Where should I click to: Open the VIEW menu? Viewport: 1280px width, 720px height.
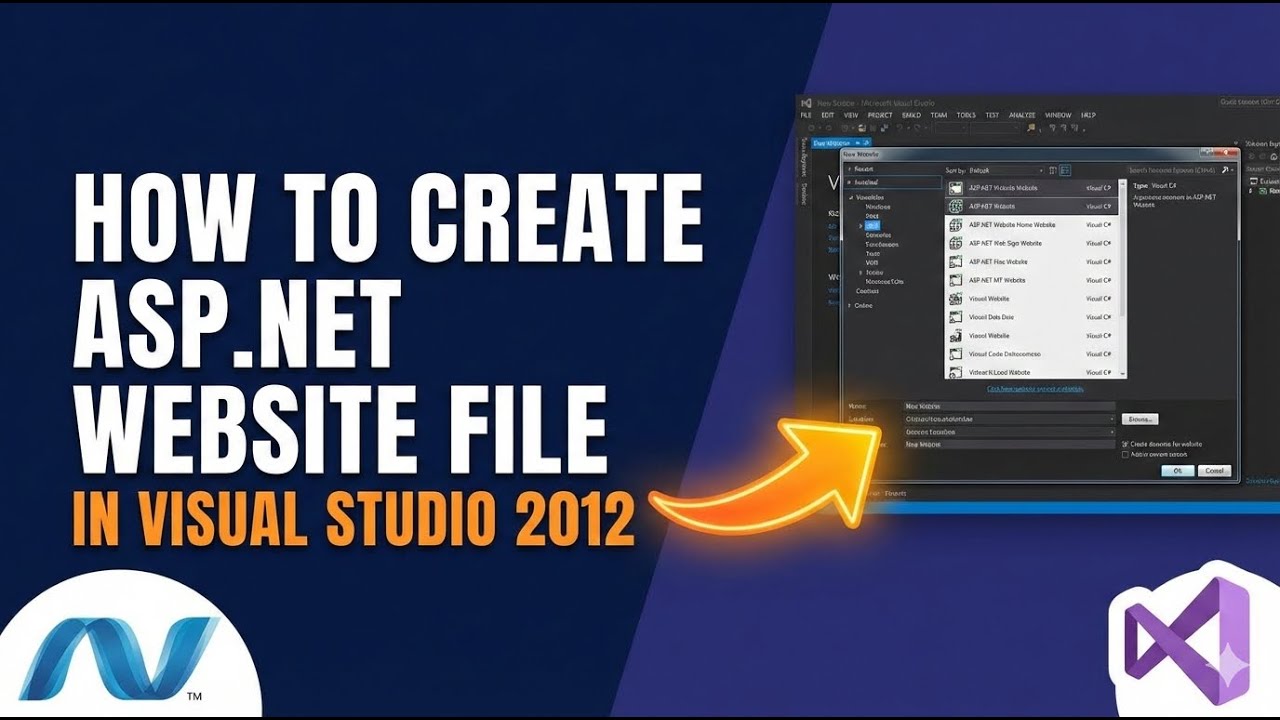[851, 115]
